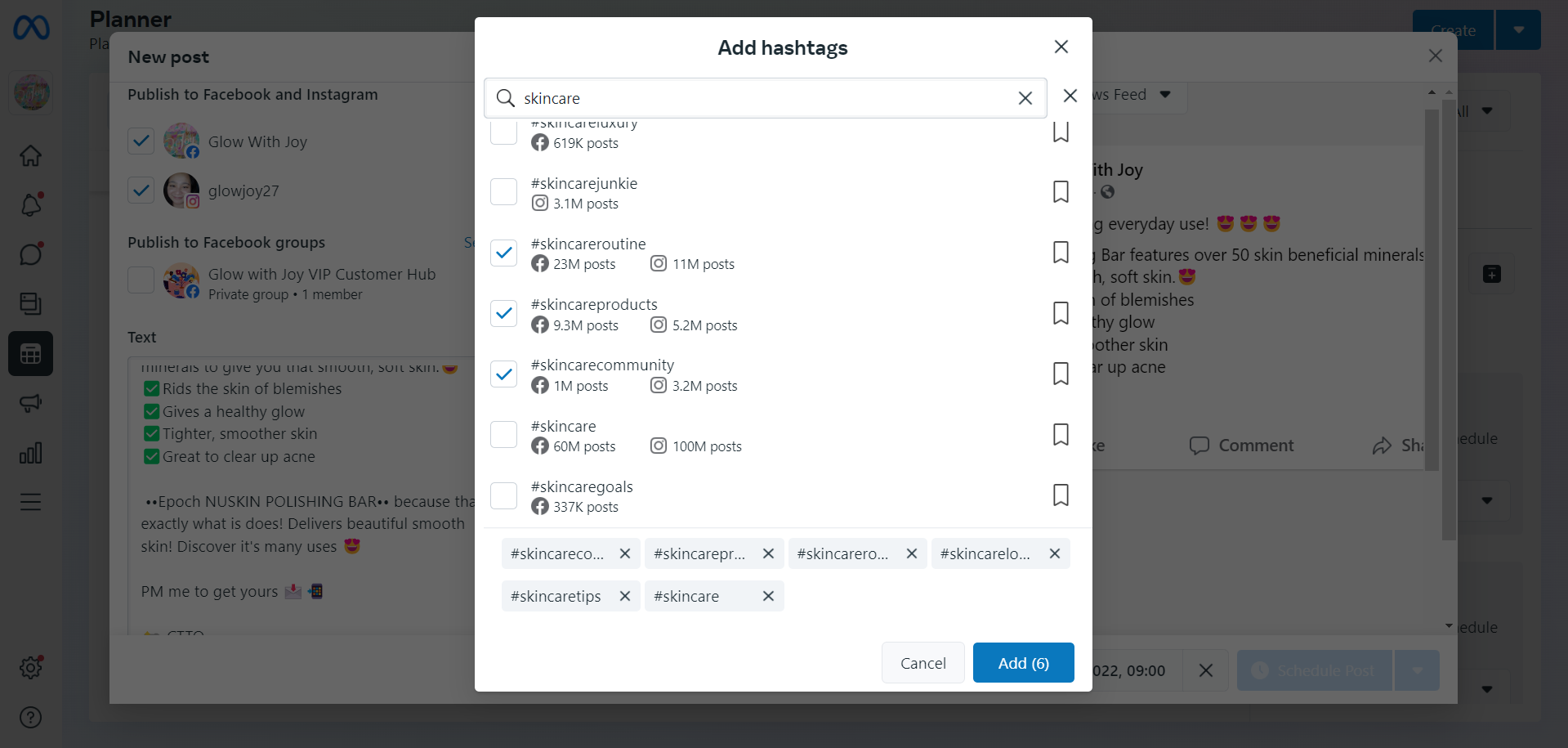Open the Home sidebar icon
The image size is (1568, 748).
click(31, 155)
